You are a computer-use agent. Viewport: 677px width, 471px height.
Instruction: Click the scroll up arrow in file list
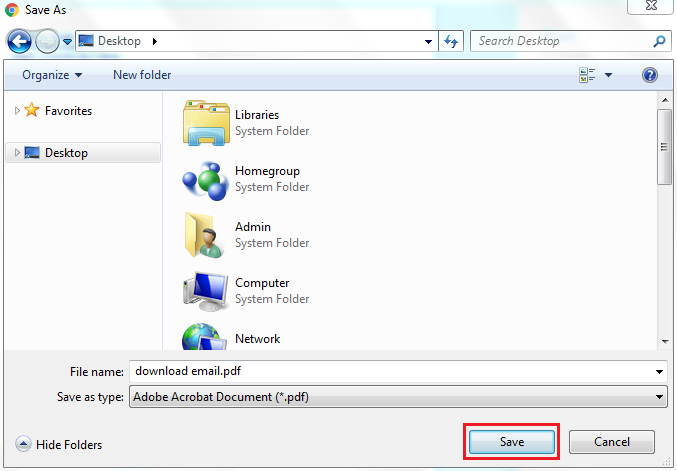[665, 100]
